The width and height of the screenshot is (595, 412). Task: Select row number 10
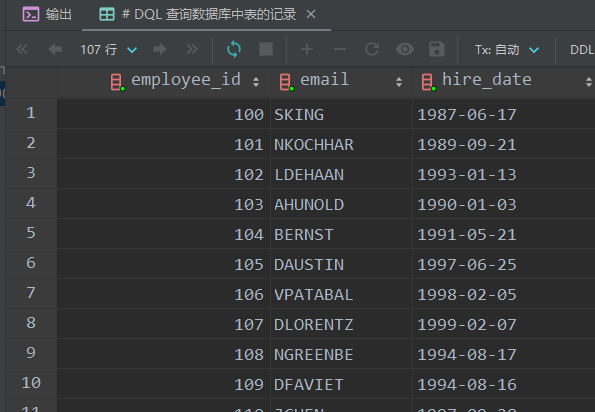point(31,383)
